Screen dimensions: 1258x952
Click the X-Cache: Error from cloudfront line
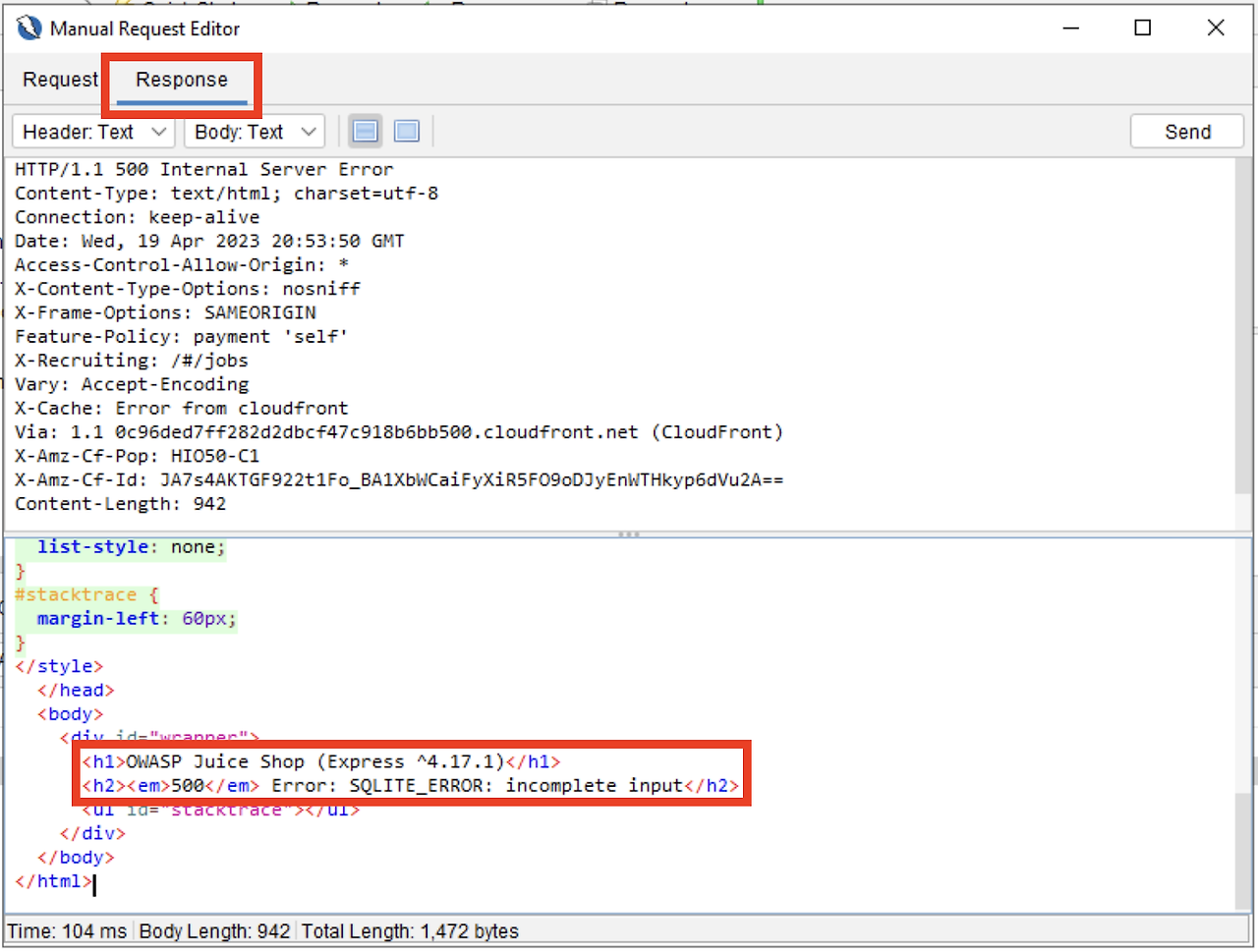181,408
